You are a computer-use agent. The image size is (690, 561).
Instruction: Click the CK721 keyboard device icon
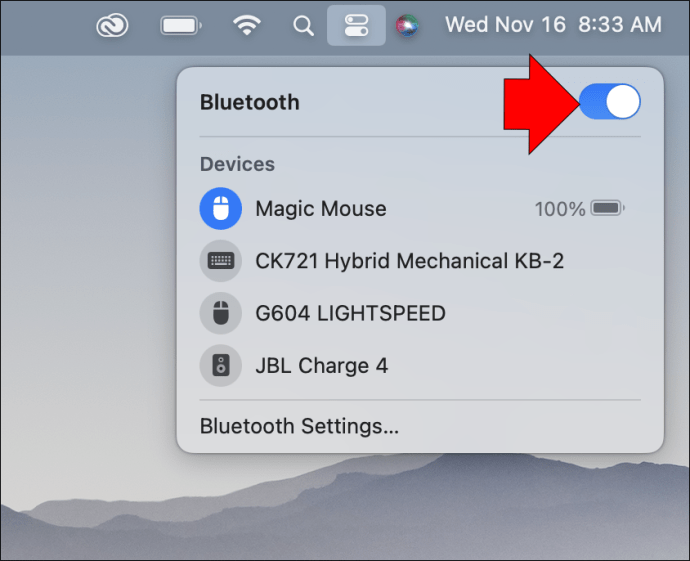pyautogui.click(x=220, y=261)
